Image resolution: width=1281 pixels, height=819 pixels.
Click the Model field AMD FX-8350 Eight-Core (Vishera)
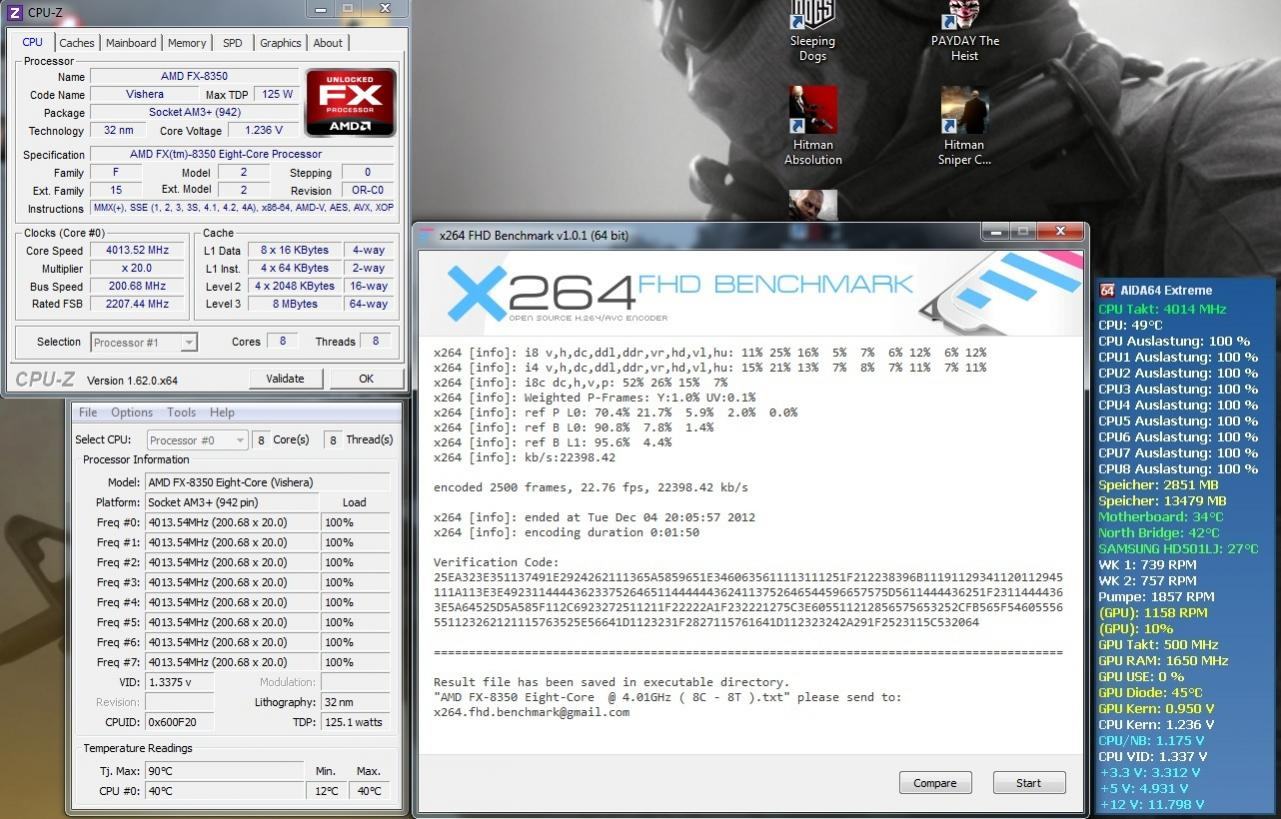point(268,482)
